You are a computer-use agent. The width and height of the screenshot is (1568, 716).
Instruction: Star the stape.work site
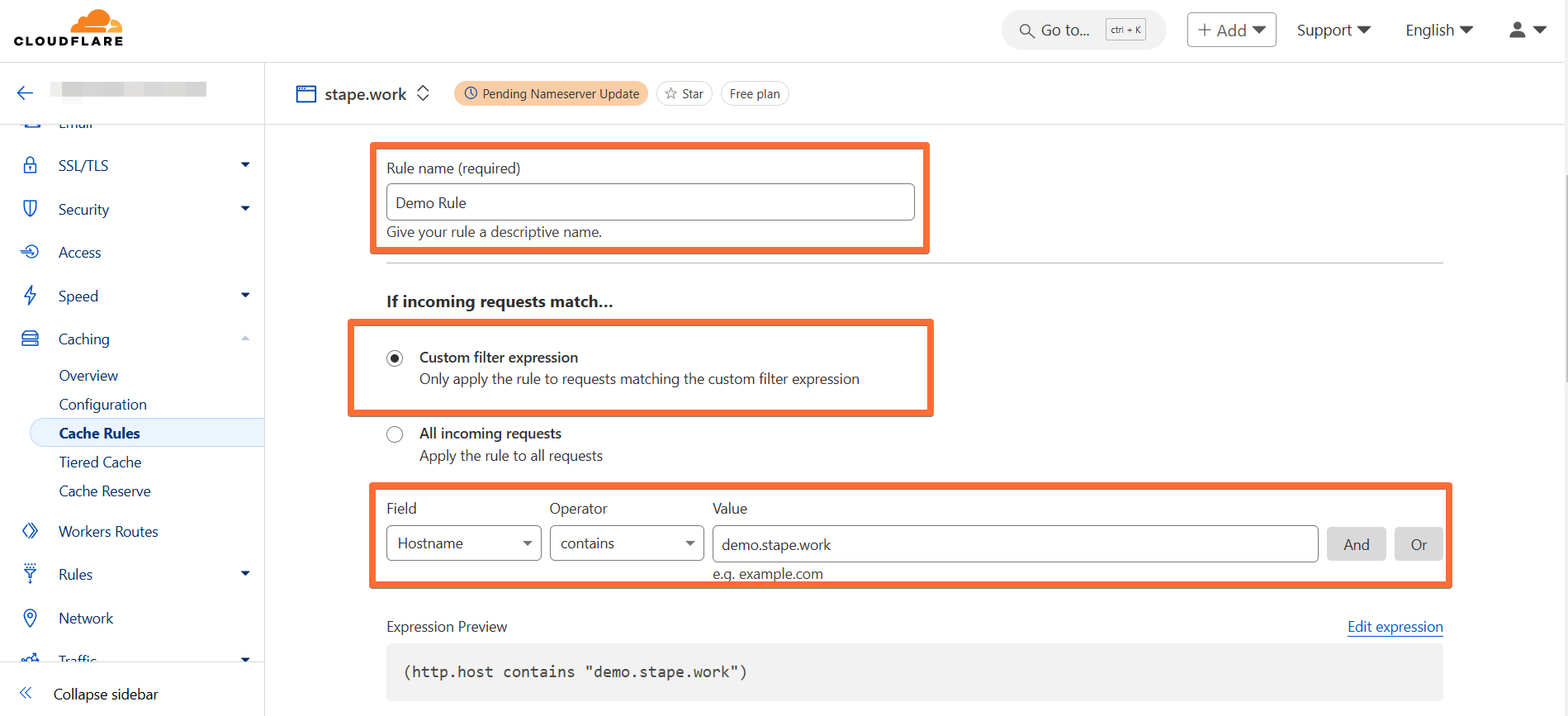685,93
